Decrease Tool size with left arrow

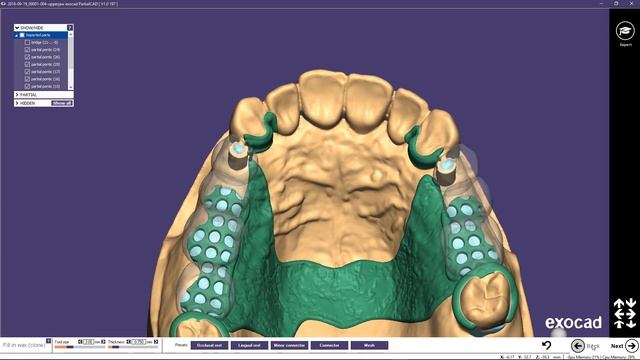coord(80,342)
